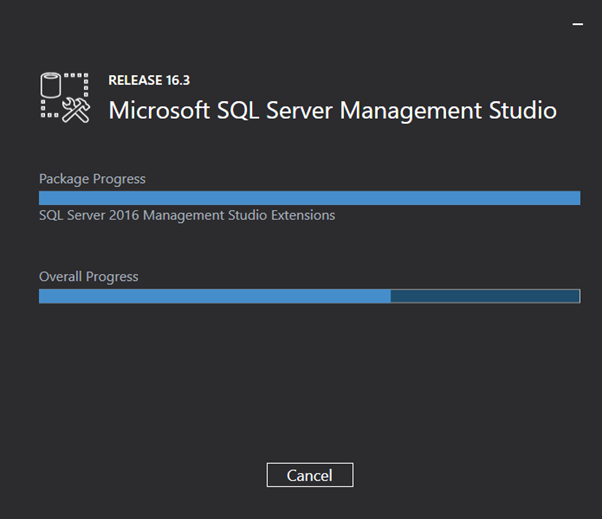Click the Package Progress label
The image size is (602, 519).
coord(92,179)
